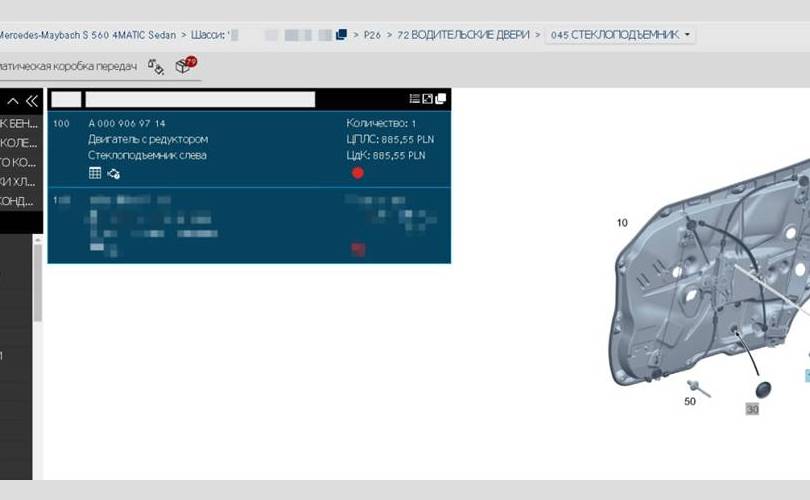Open the parts cart with badge 79

pyautogui.click(x=184, y=65)
